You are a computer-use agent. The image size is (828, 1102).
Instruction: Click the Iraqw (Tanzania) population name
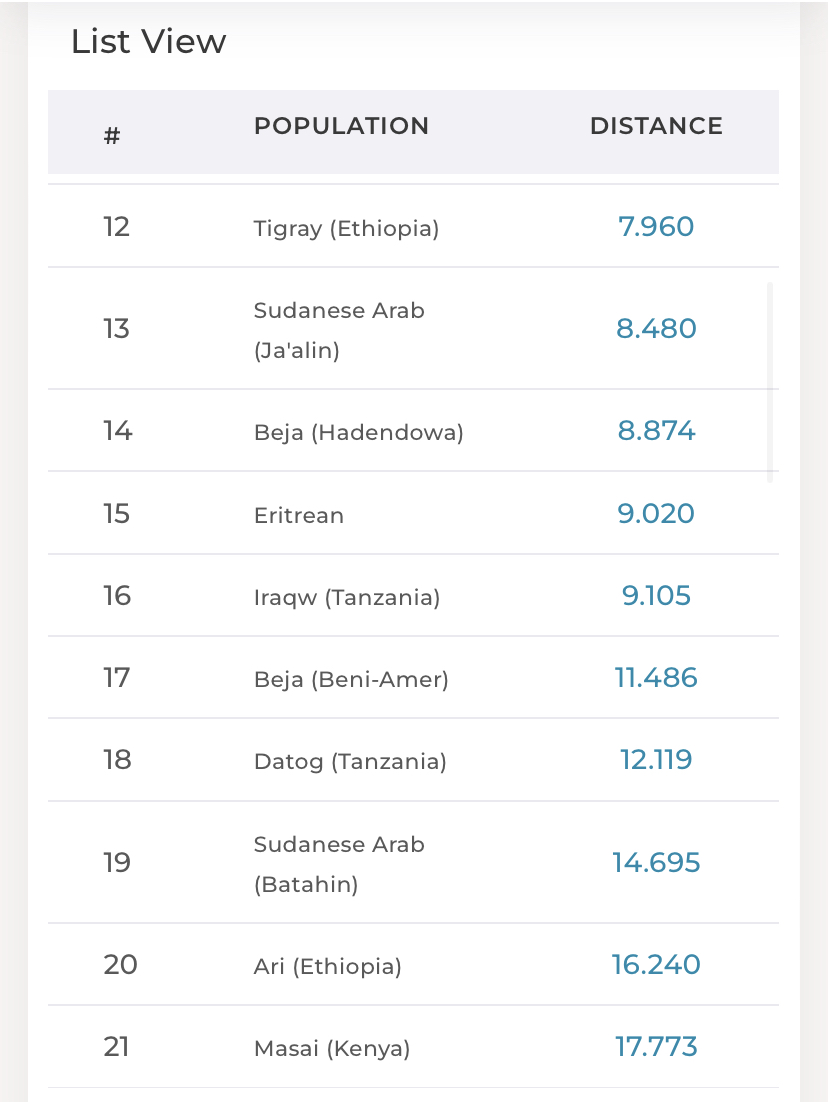tap(346, 598)
